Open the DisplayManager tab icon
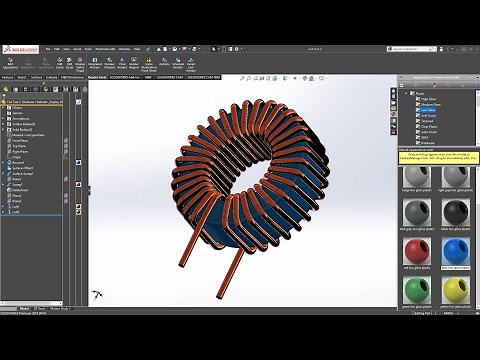The image size is (480, 360). click(46, 89)
